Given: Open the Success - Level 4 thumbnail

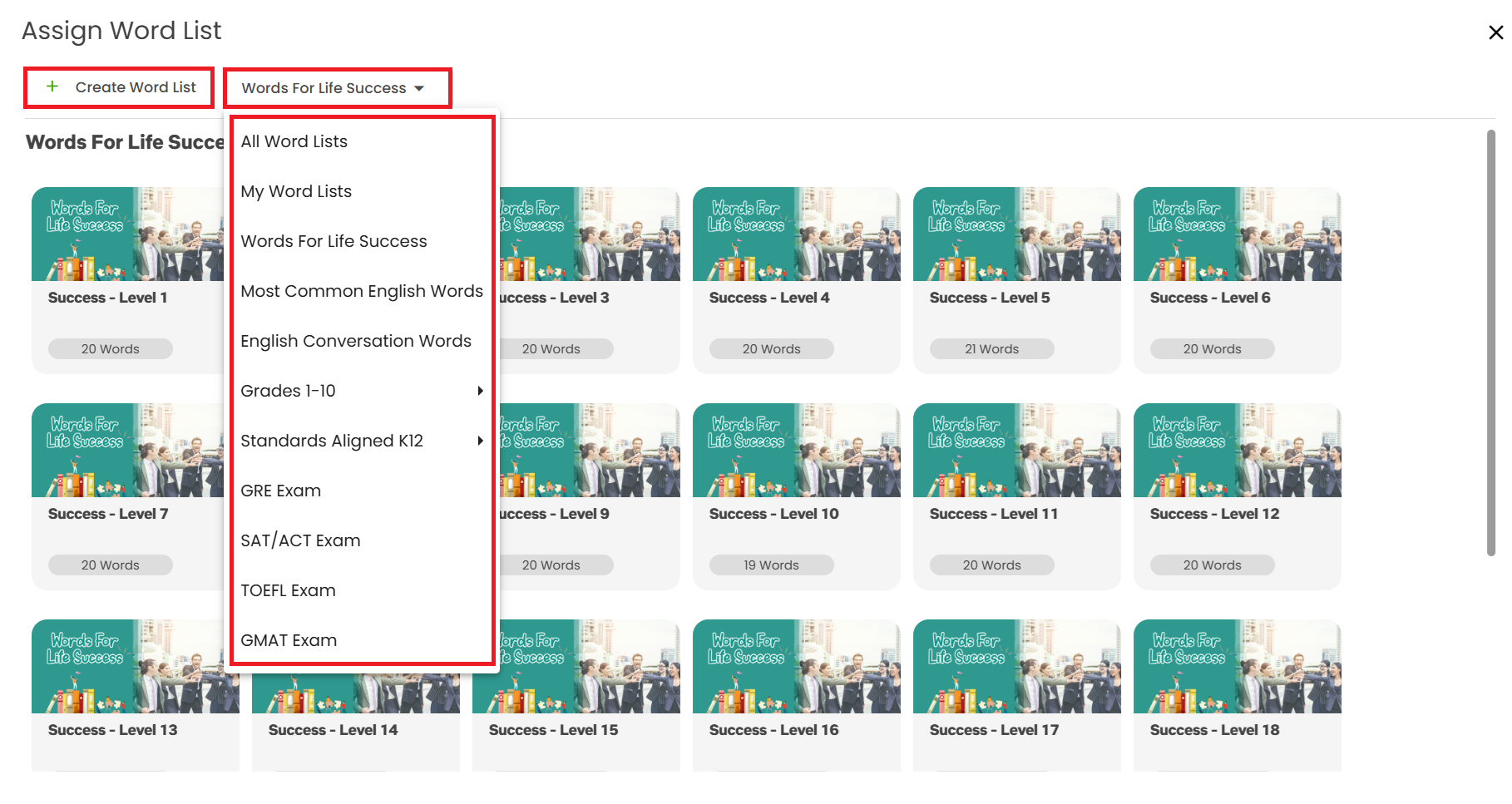Looking at the screenshot, I should pyautogui.click(x=796, y=234).
